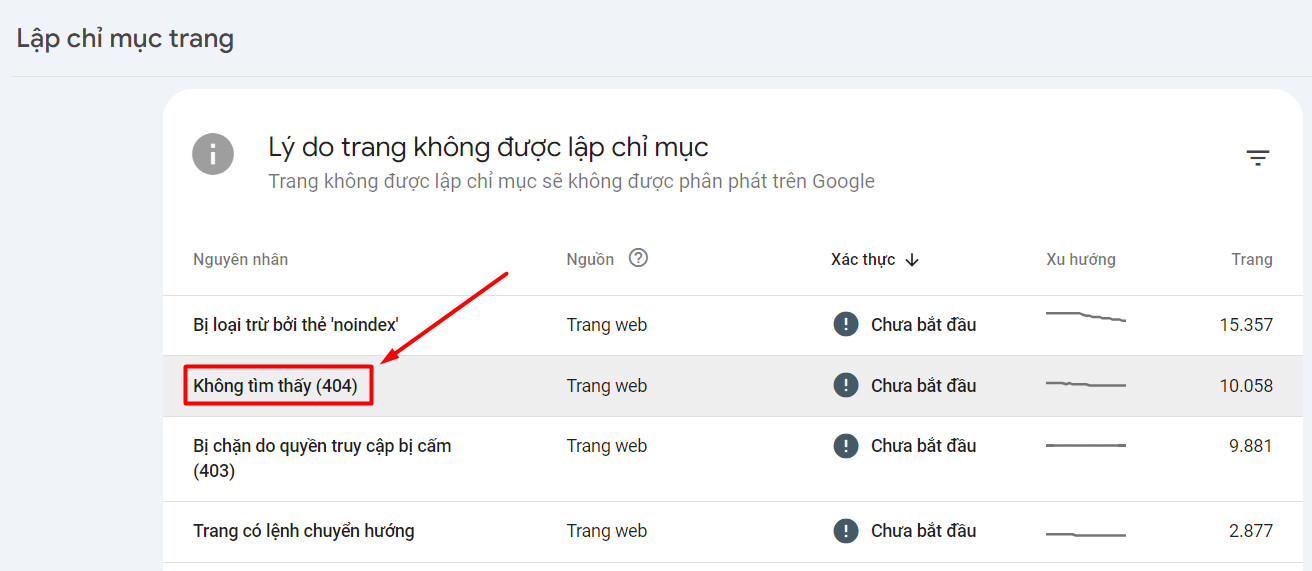Click the help icon next to Nguồn

pyautogui.click(x=638, y=258)
